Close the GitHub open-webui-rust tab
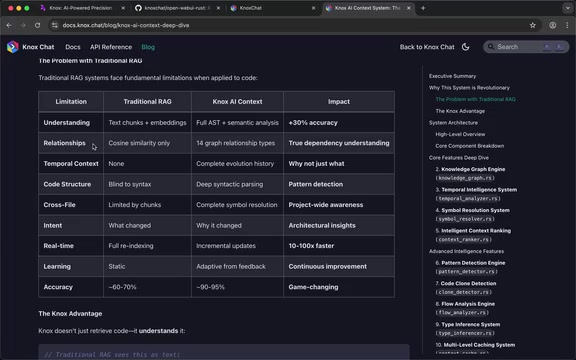576x360 pixels. point(218,8)
